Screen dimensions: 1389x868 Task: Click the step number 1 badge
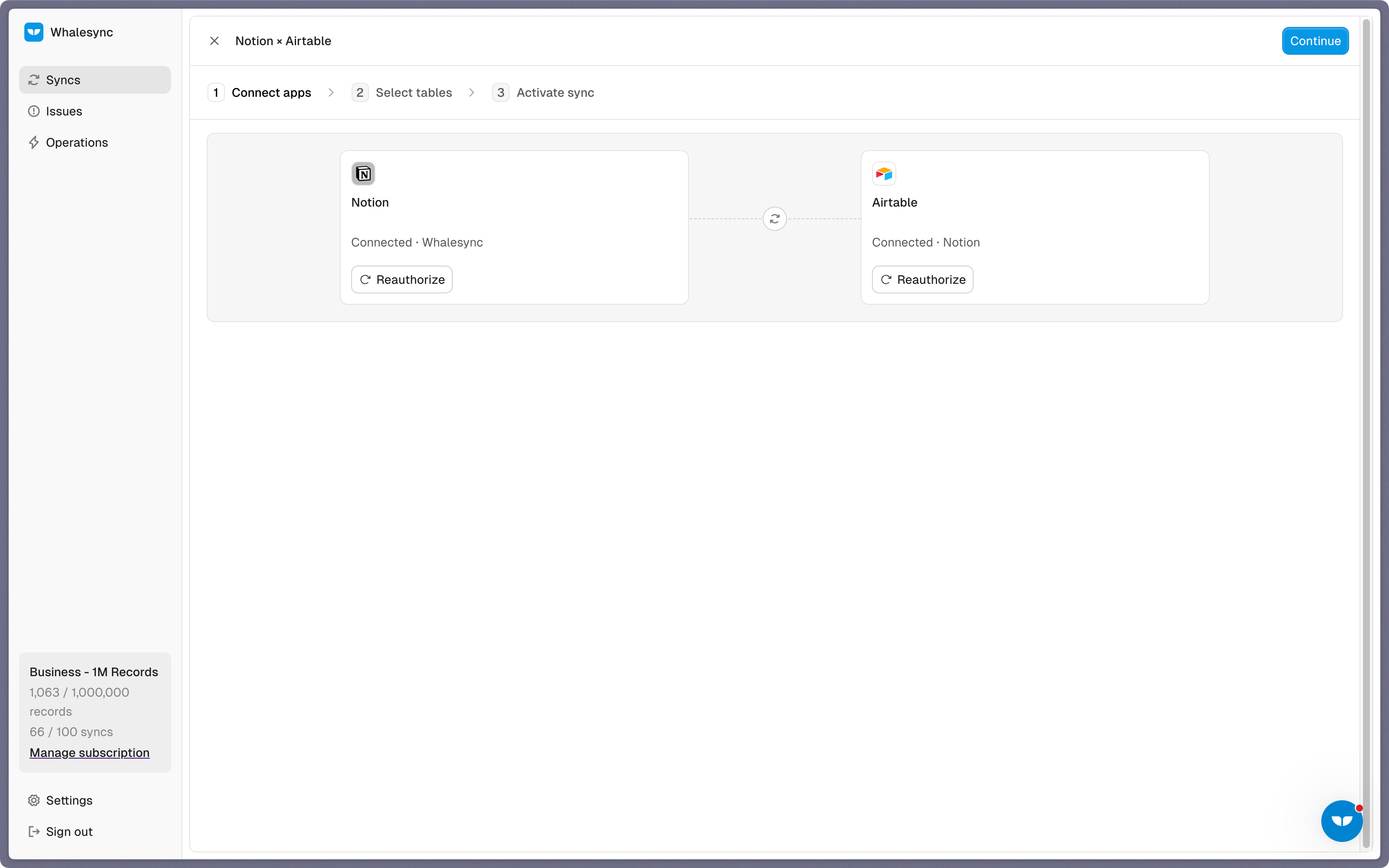[216, 92]
